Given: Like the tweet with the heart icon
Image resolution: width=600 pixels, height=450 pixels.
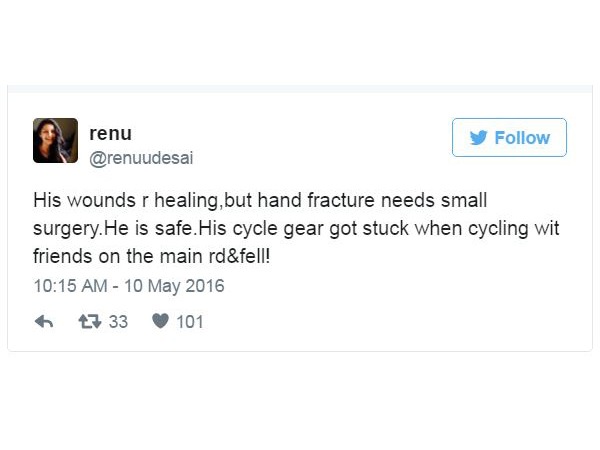Looking at the screenshot, I should point(159,322).
